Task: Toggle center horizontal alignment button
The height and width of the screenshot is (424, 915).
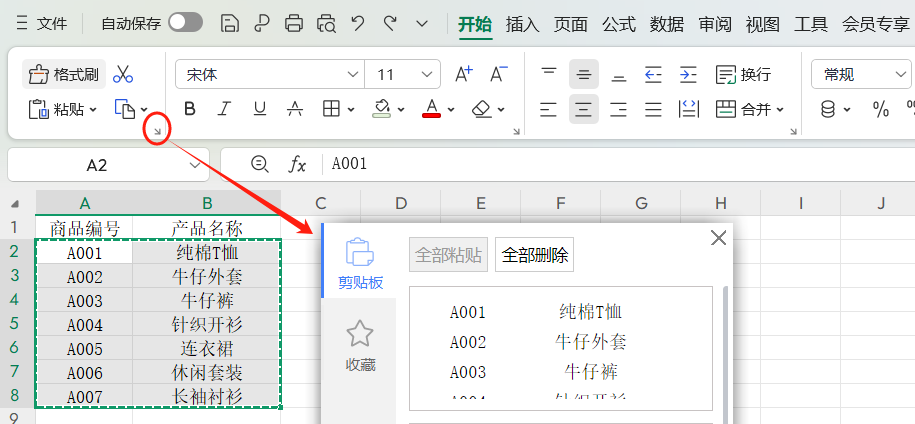Action: pos(584,109)
